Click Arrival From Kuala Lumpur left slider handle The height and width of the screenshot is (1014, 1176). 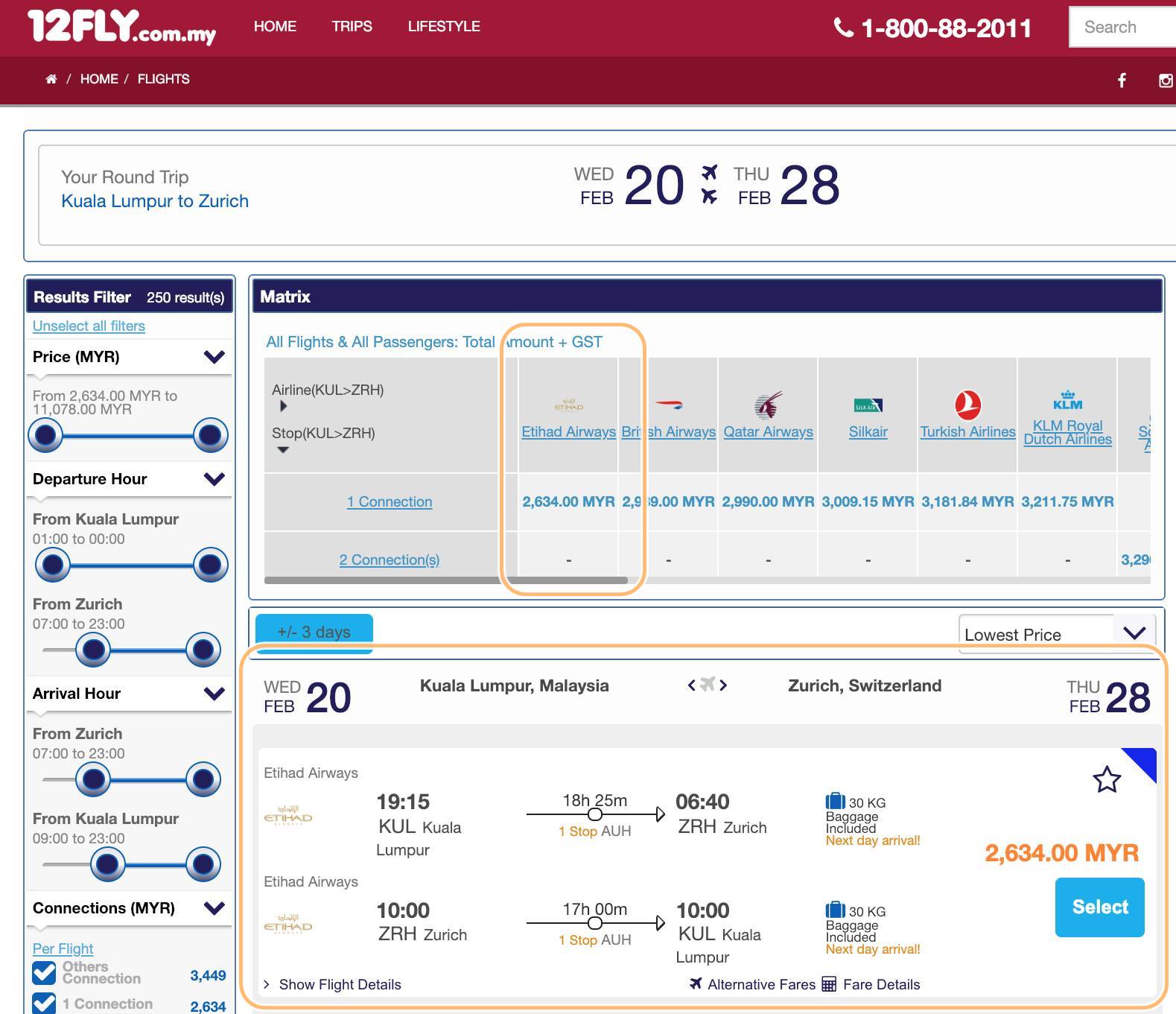107,864
